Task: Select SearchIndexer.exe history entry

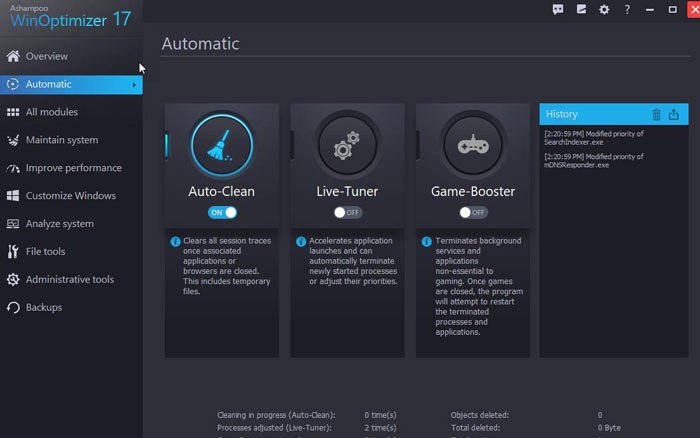Action: click(x=594, y=138)
